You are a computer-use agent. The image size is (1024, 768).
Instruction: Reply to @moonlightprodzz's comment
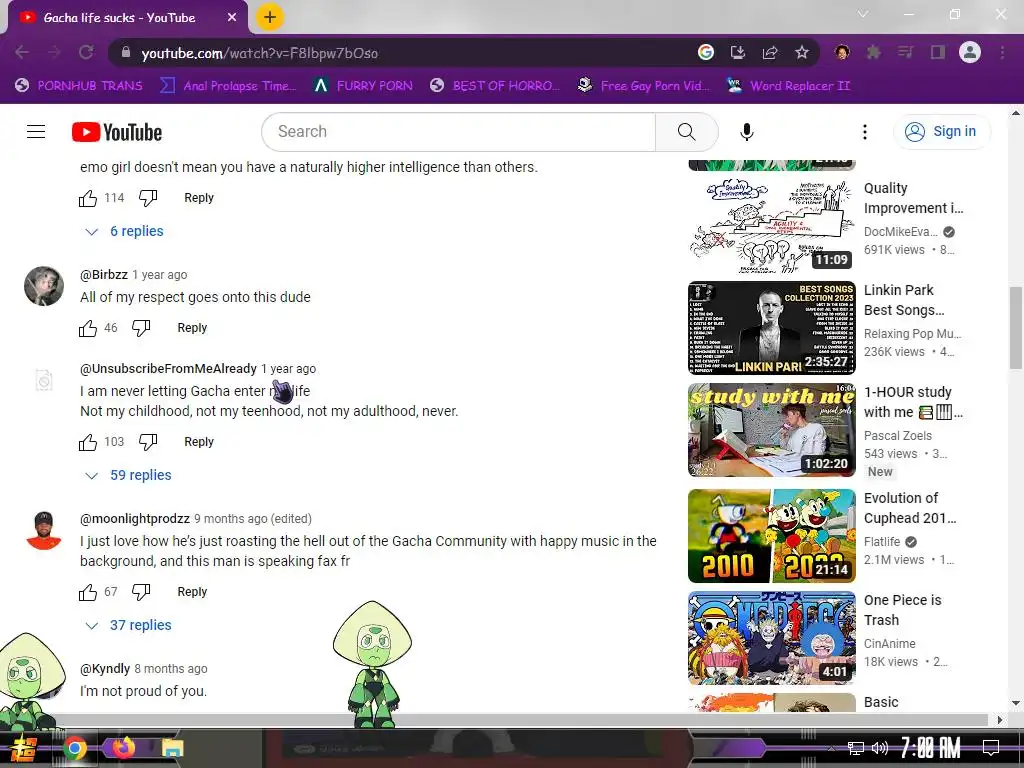(x=192, y=592)
